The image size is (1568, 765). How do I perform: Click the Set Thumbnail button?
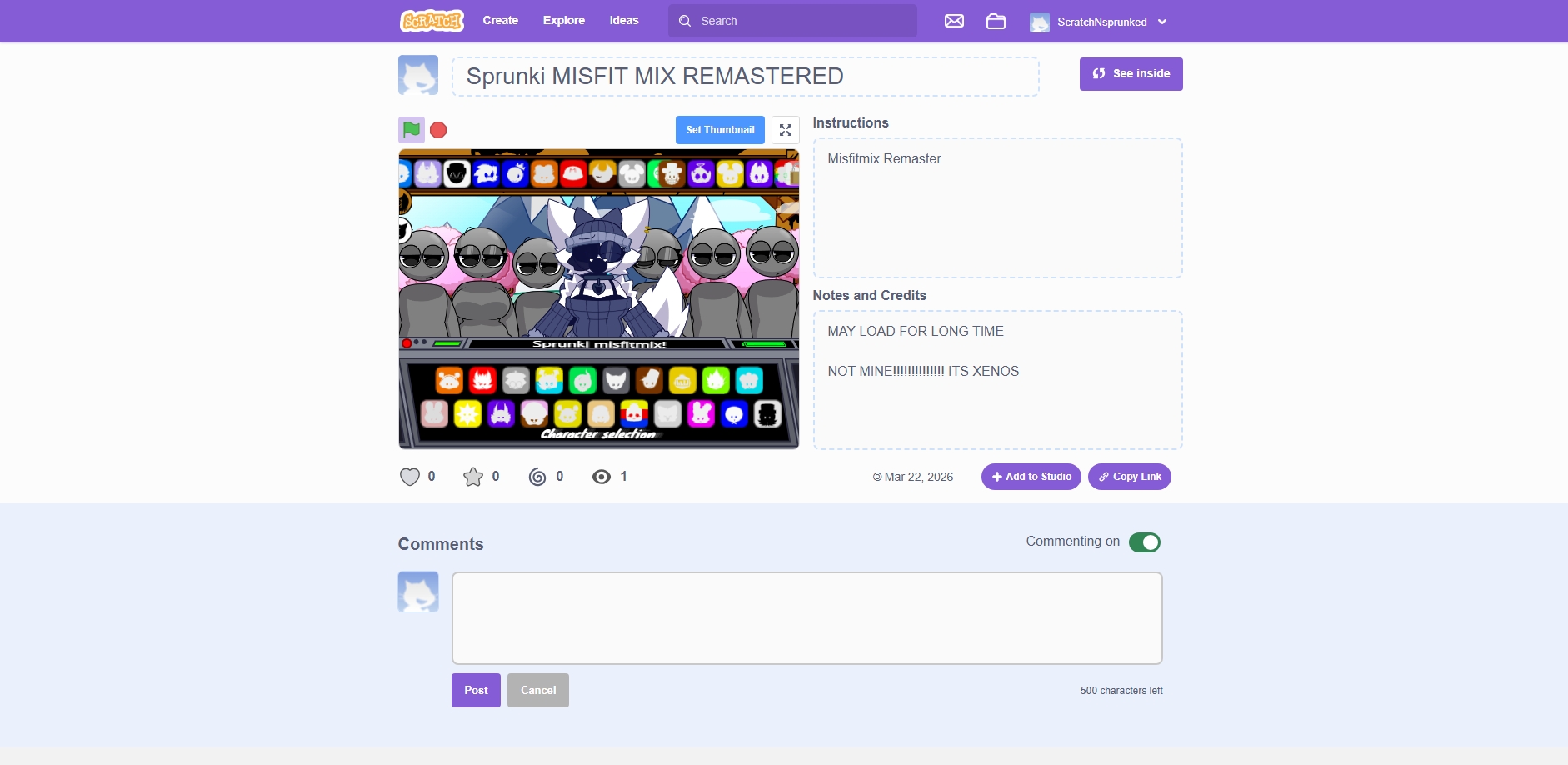coord(720,130)
